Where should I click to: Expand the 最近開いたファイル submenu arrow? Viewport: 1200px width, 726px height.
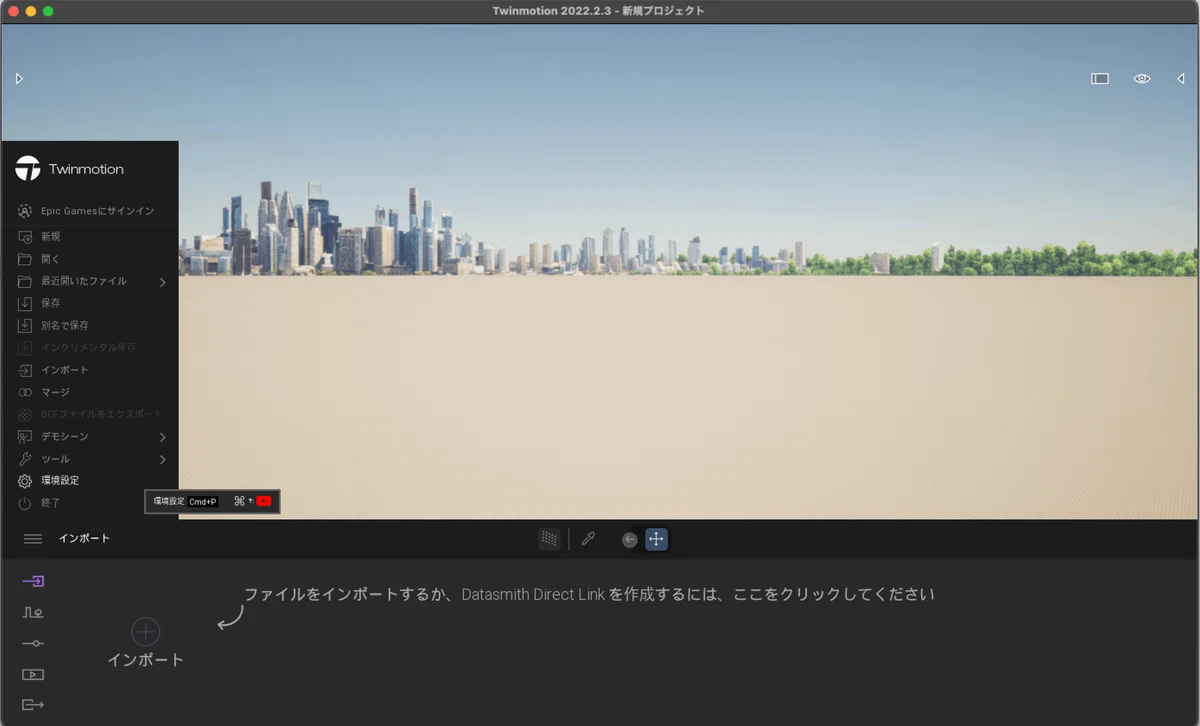(163, 282)
